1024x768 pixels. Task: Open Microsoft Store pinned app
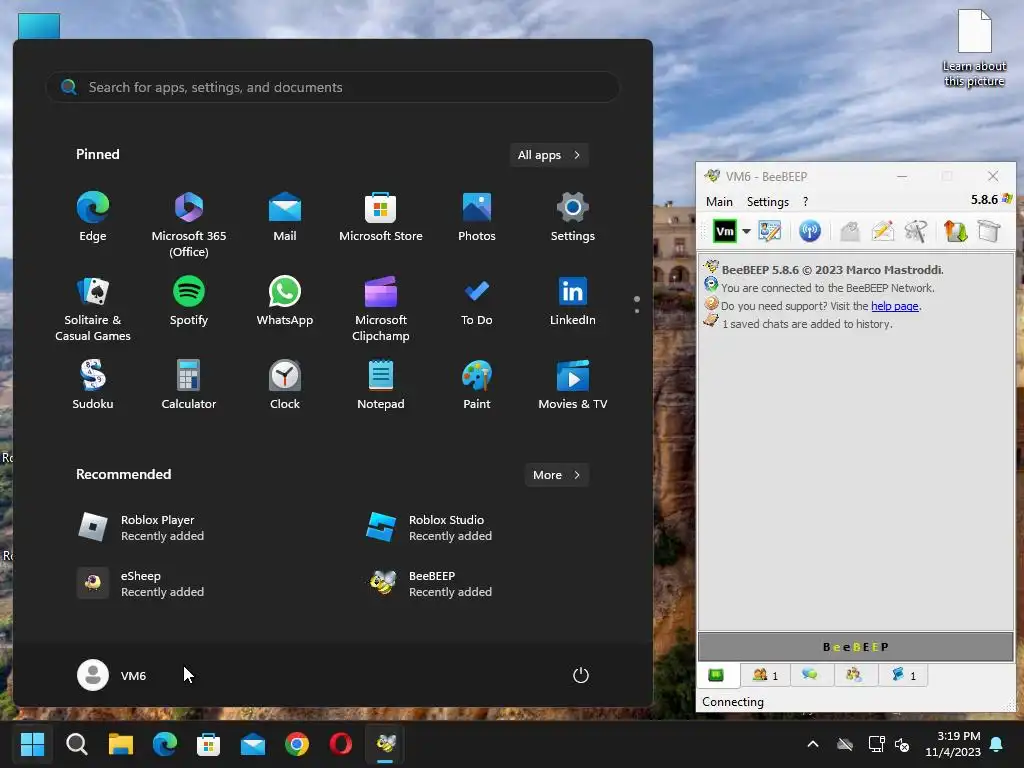pyautogui.click(x=381, y=218)
